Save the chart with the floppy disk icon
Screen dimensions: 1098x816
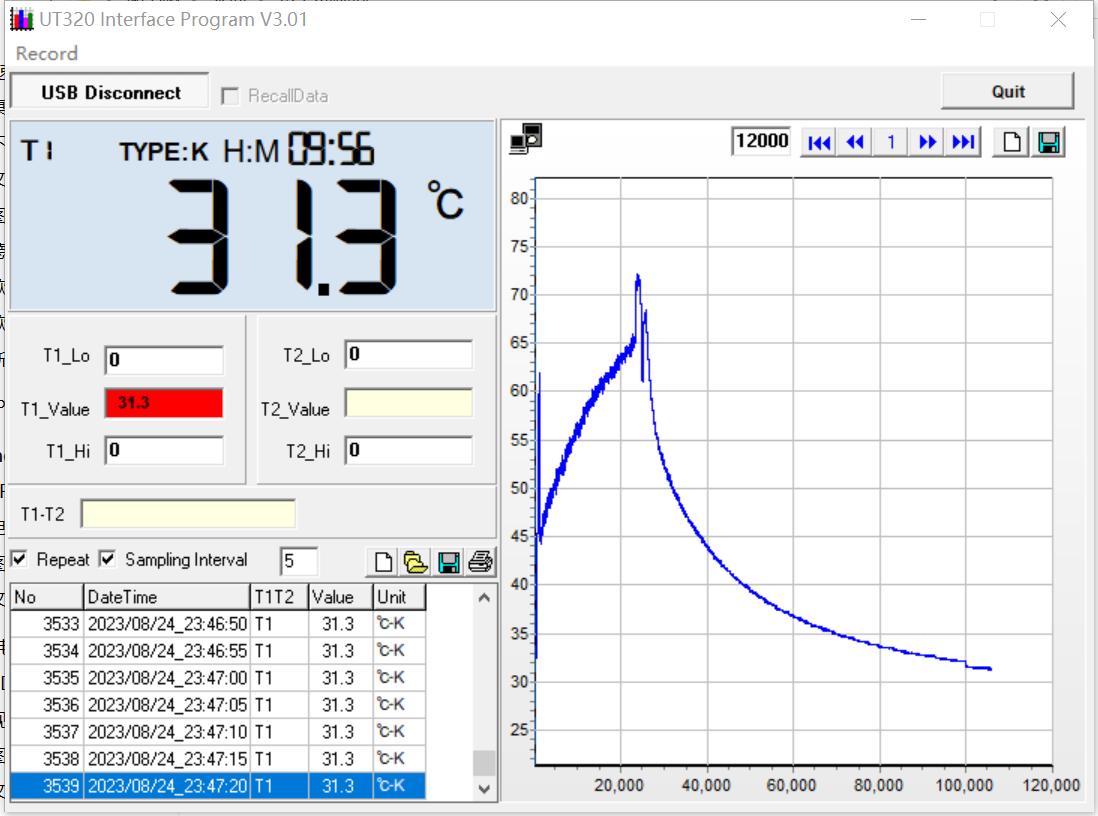pos(1048,142)
